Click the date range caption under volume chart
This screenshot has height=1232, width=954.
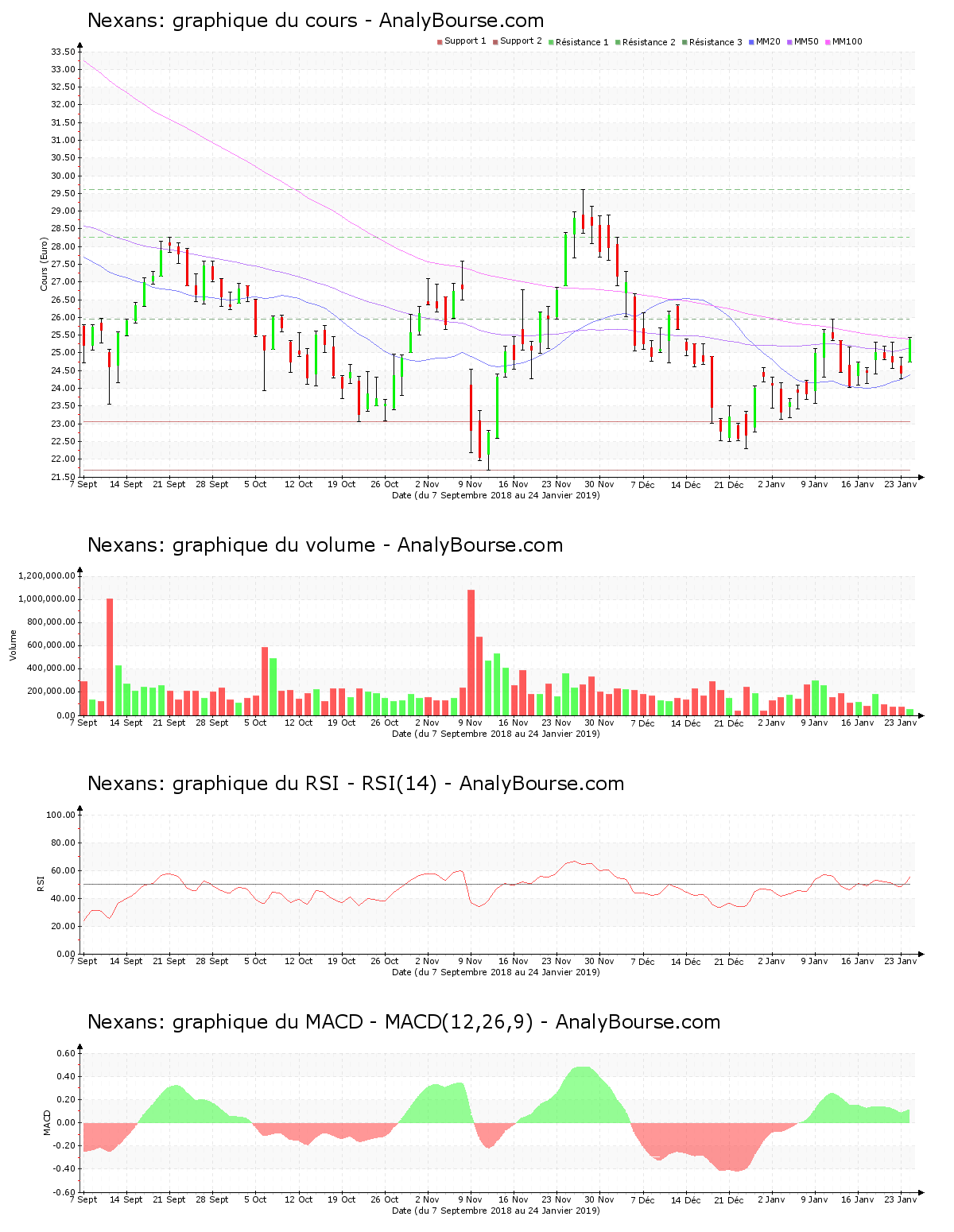tap(496, 734)
